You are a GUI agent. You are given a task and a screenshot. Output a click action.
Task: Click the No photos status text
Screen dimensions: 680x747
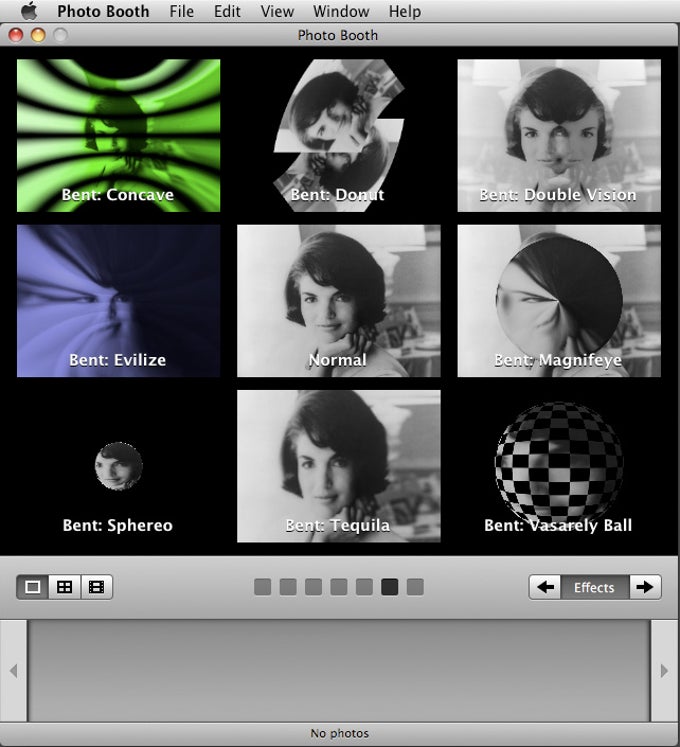(x=340, y=733)
